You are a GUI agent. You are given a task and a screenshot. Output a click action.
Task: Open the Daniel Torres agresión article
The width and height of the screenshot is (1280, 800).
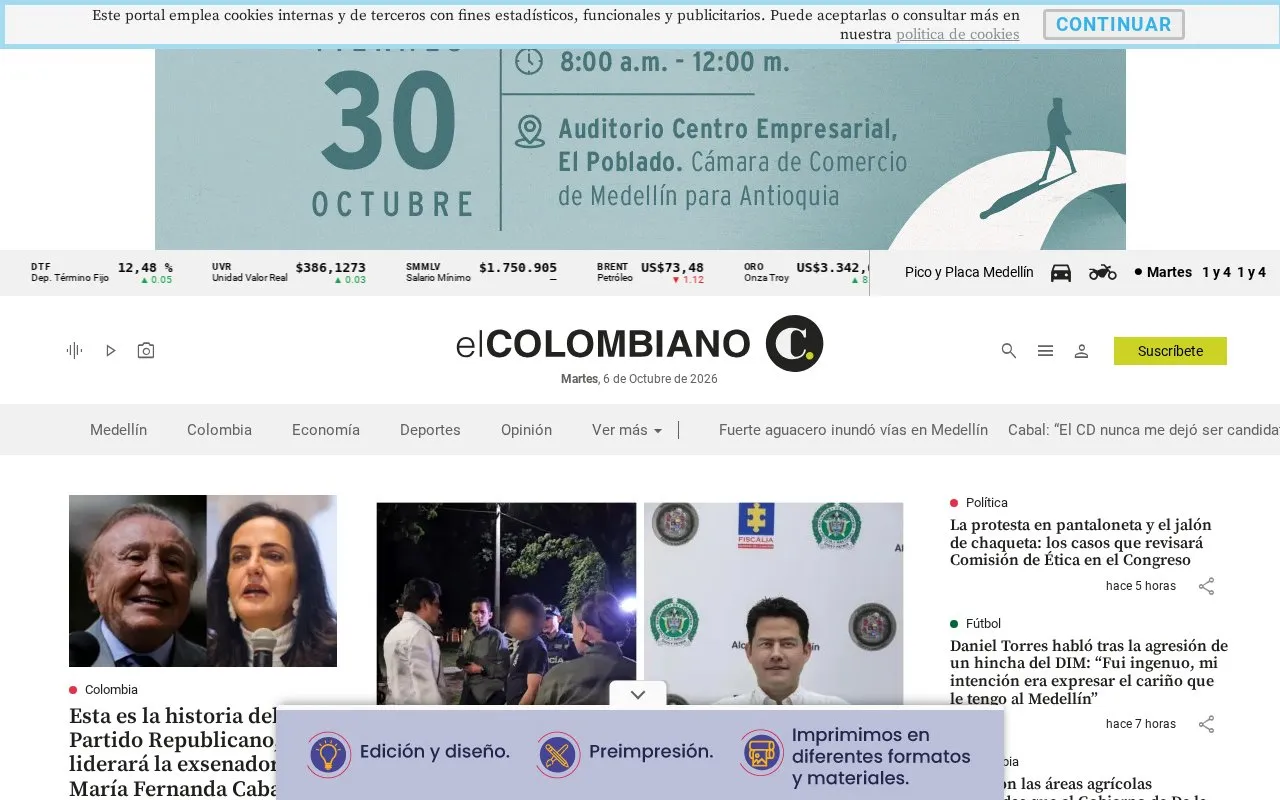(1089, 672)
